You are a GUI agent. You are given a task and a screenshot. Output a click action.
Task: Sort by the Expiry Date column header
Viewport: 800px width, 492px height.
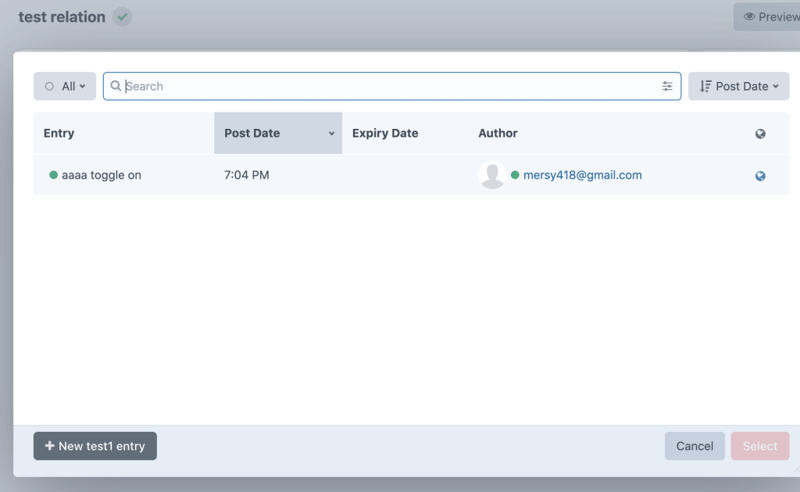(385, 133)
